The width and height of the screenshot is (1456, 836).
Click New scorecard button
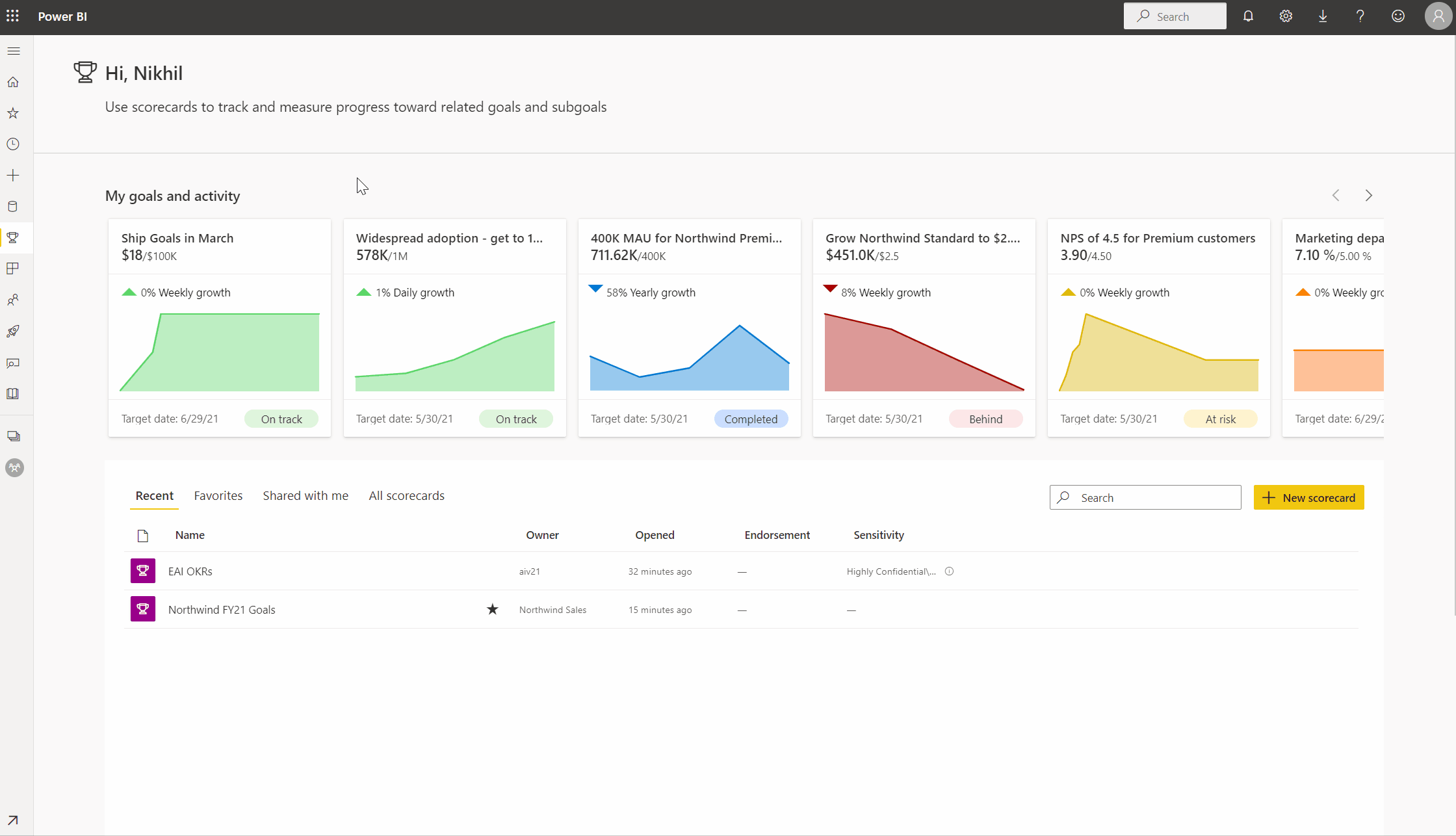click(x=1309, y=497)
